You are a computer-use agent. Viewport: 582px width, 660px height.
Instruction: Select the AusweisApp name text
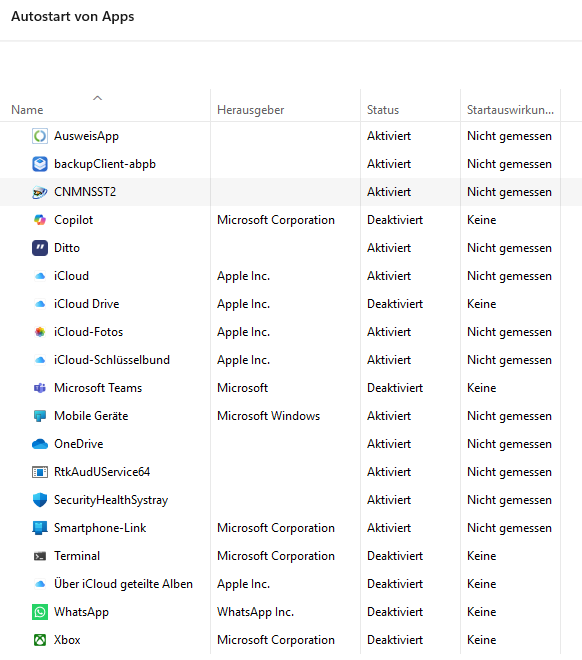pos(86,136)
